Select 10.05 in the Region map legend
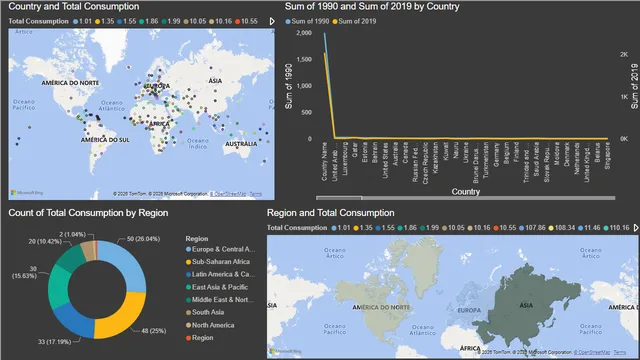 [453, 228]
